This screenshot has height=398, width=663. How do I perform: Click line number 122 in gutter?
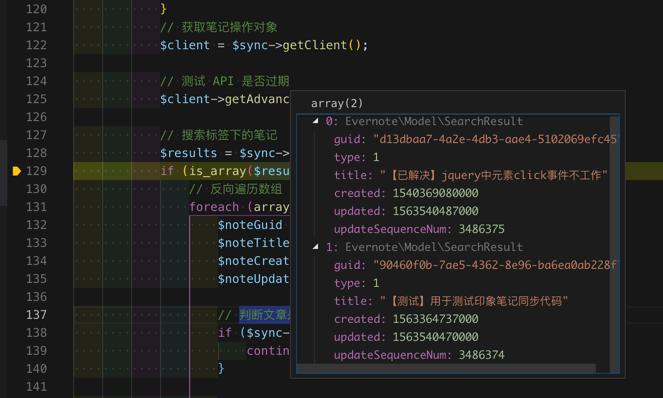(36, 45)
